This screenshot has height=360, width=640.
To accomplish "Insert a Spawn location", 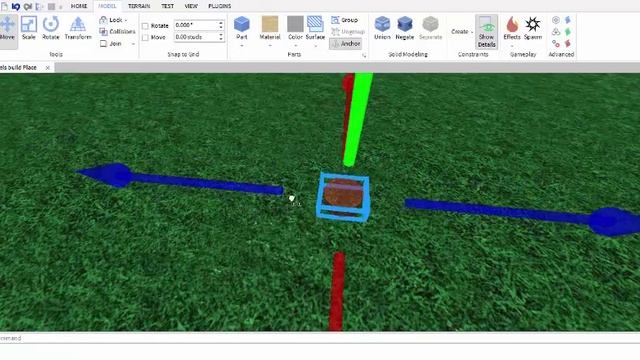I will [x=533, y=28].
